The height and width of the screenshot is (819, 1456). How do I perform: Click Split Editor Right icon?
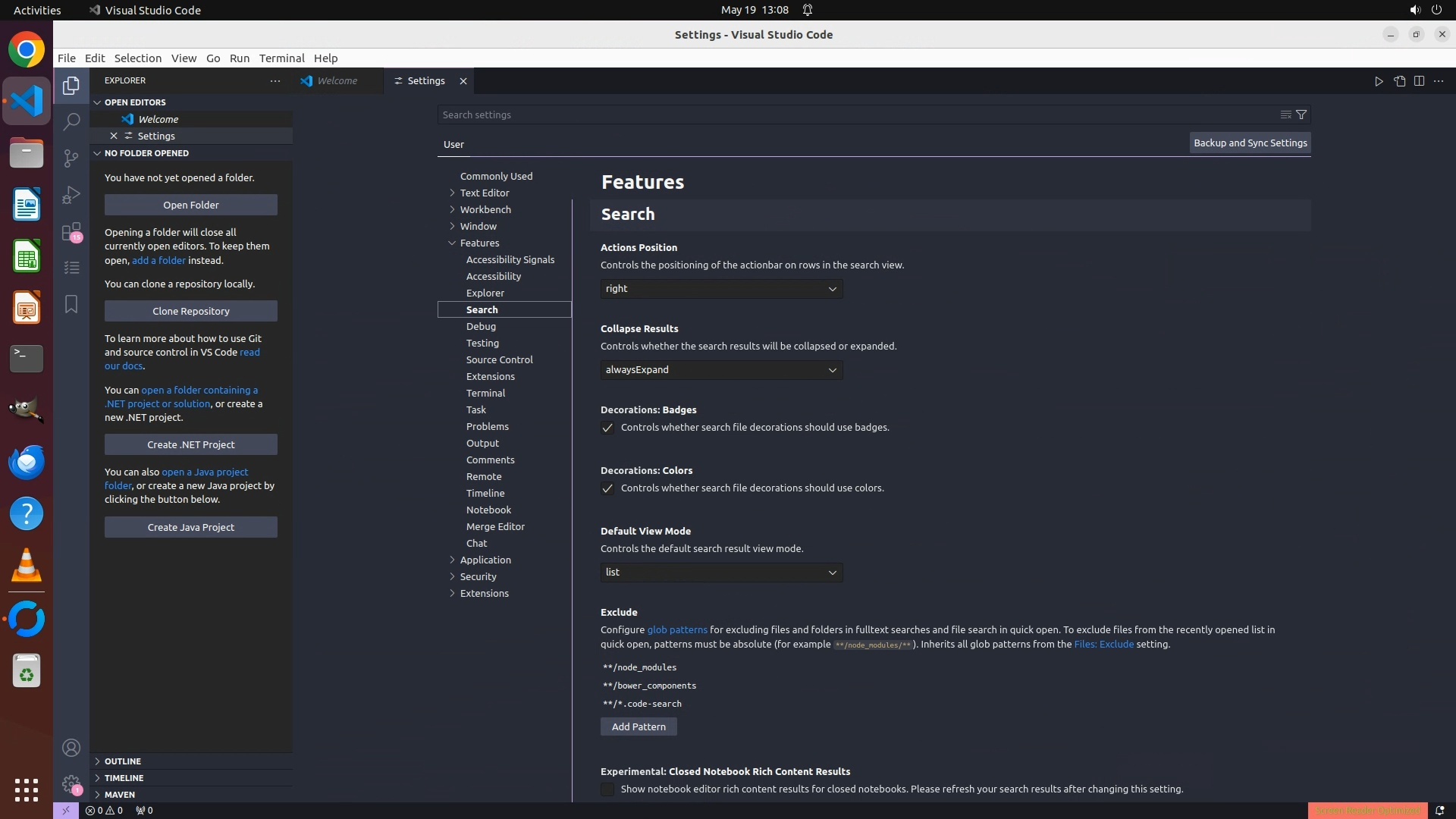pos(1419,81)
